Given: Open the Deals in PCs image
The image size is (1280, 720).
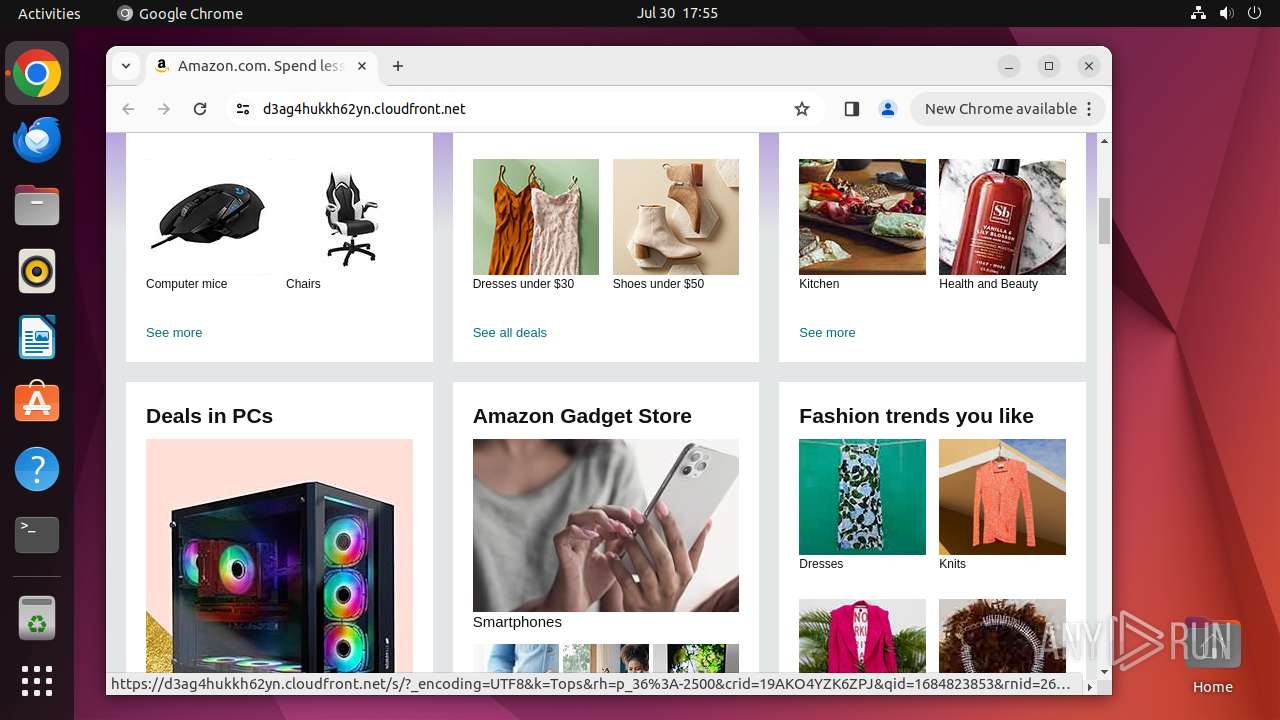Looking at the screenshot, I should pyautogui.click(x=279, y=556).
